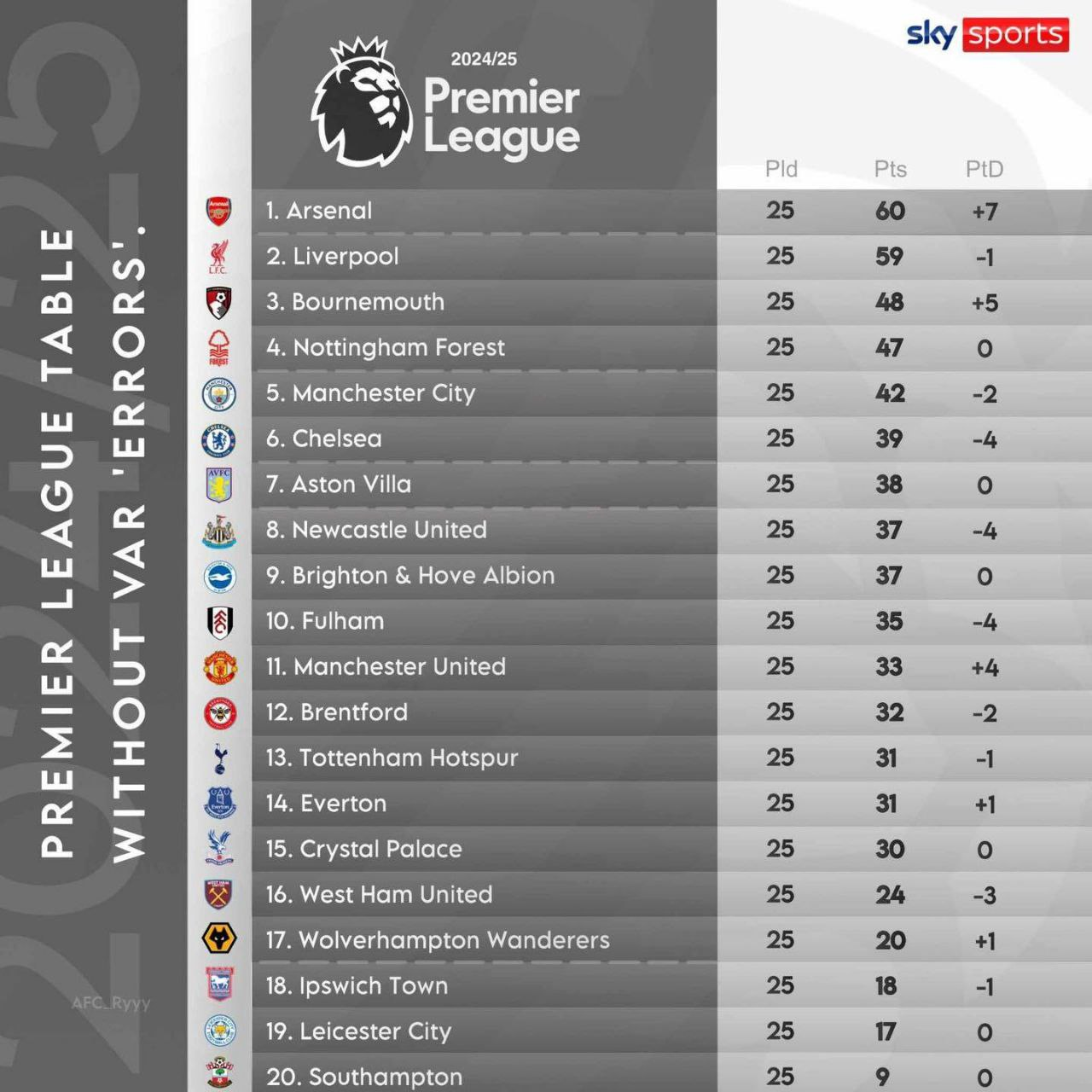This screenshot has width=1092, height=1092.
Task: Select the Pts column header
Action: (890, 169)
